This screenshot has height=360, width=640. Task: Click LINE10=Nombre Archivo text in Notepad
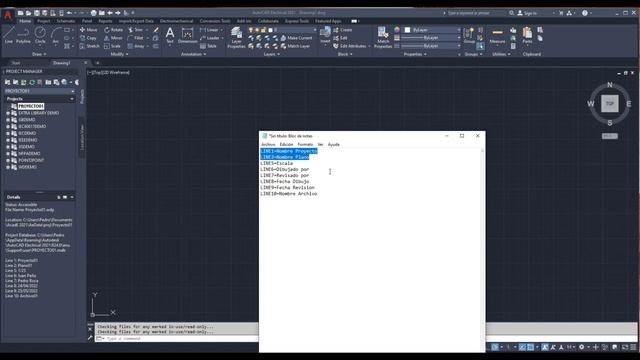coord(289,194)
